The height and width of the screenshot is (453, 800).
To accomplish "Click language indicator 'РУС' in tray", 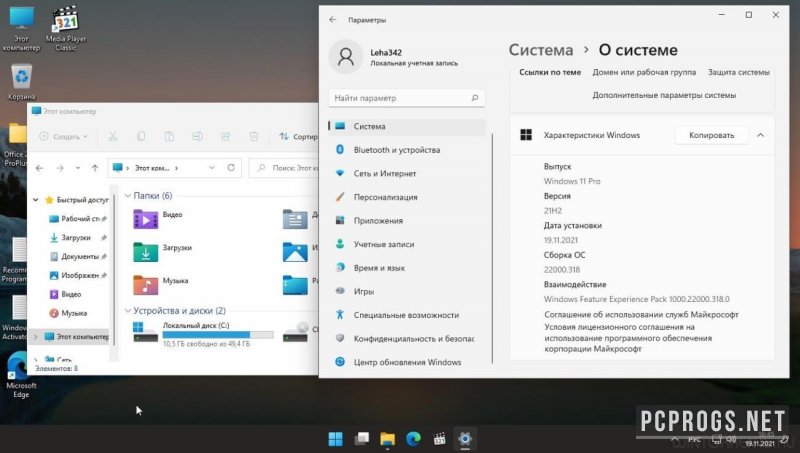I will pyautogui.click(x=694, y=439).
